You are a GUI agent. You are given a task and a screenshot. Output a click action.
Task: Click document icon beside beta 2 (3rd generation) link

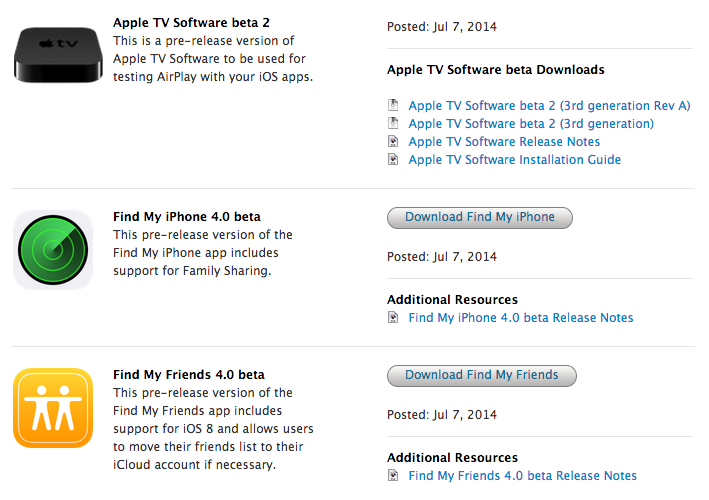pos(394,123)
